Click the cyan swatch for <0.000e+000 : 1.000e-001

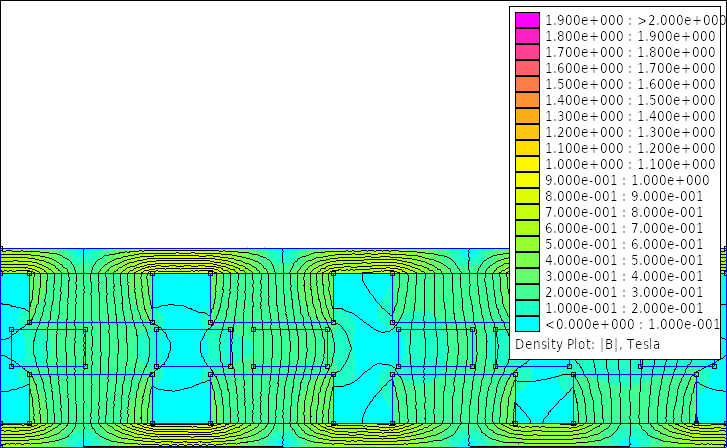pyautogui.click(x=527, y=324)
